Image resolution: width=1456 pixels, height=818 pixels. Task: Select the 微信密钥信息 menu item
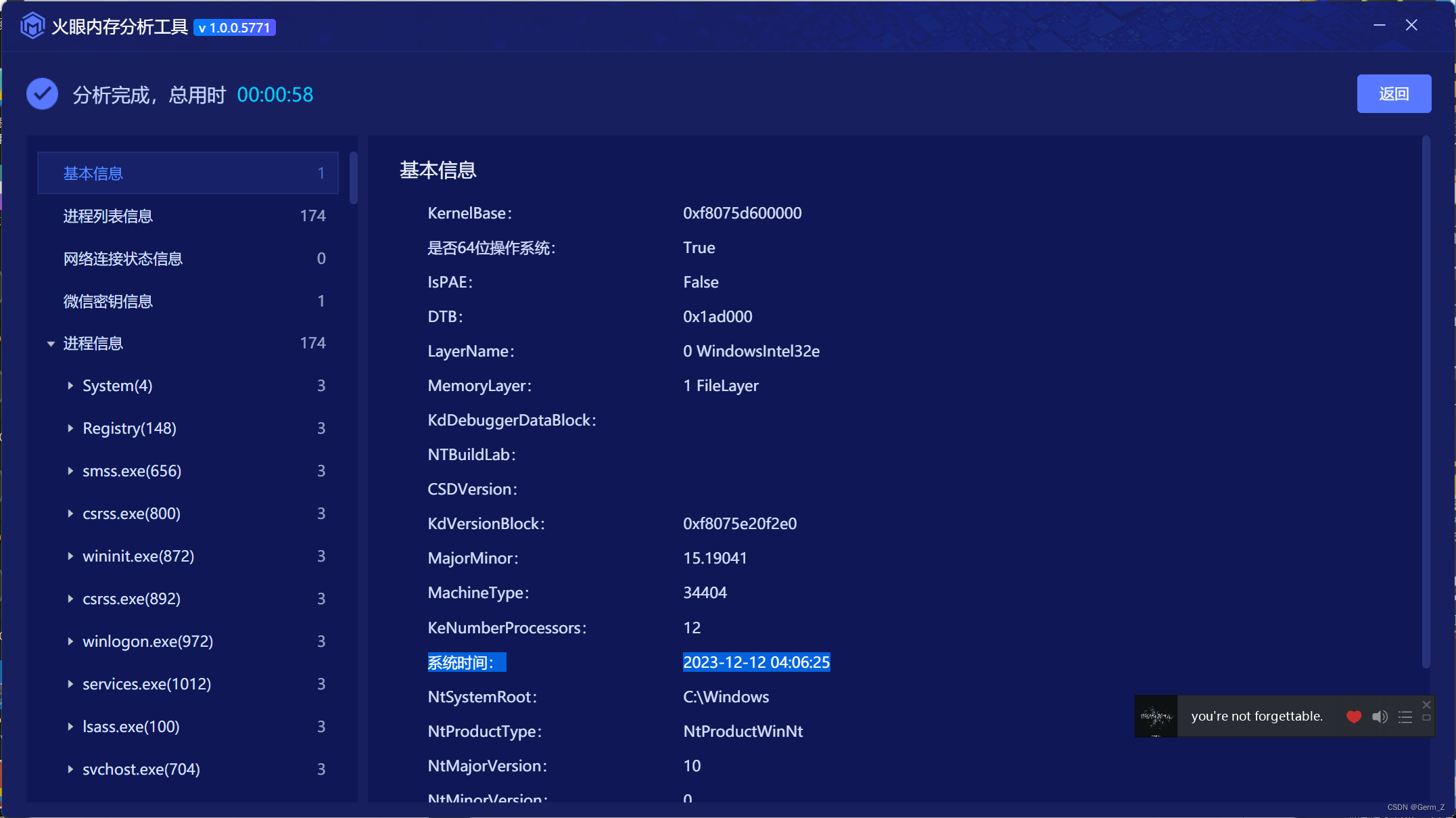(108, 301)
